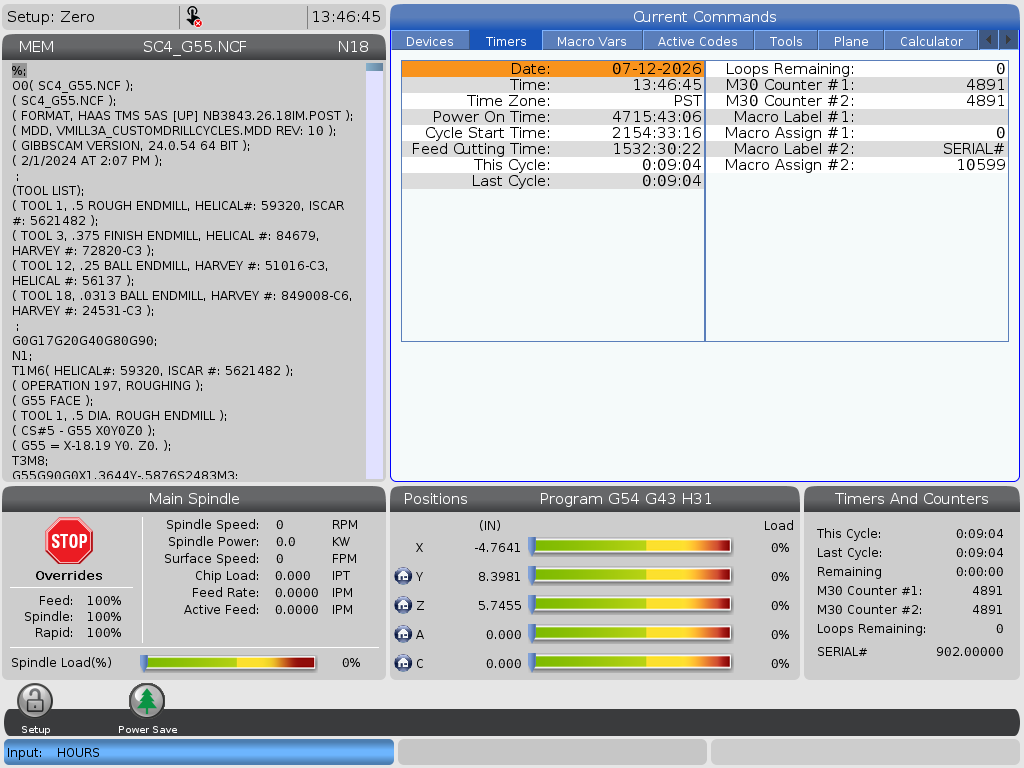Click the Y axis load bar
Viewport: 1024px width, 768px height.
coord(630,575)
